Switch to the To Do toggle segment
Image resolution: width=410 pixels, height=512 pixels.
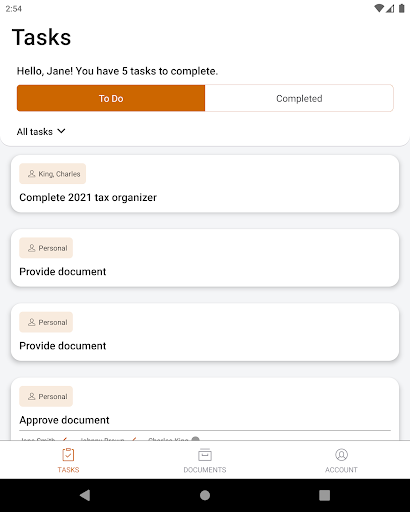coord(111,98)
